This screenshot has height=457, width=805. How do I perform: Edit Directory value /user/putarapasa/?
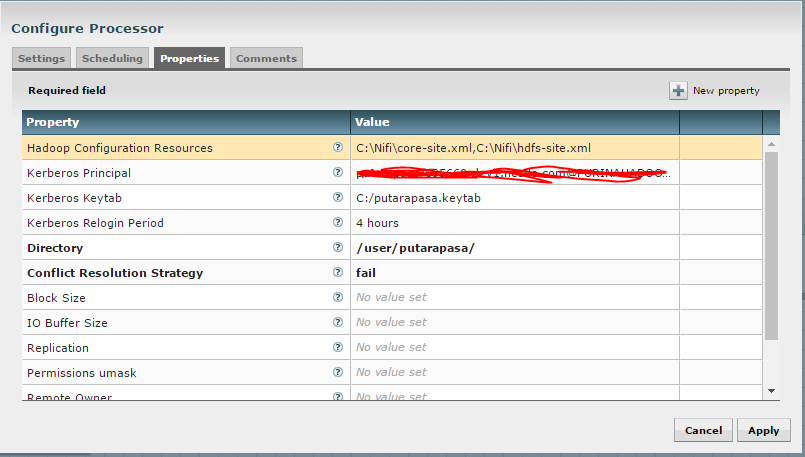pos(515,248)
